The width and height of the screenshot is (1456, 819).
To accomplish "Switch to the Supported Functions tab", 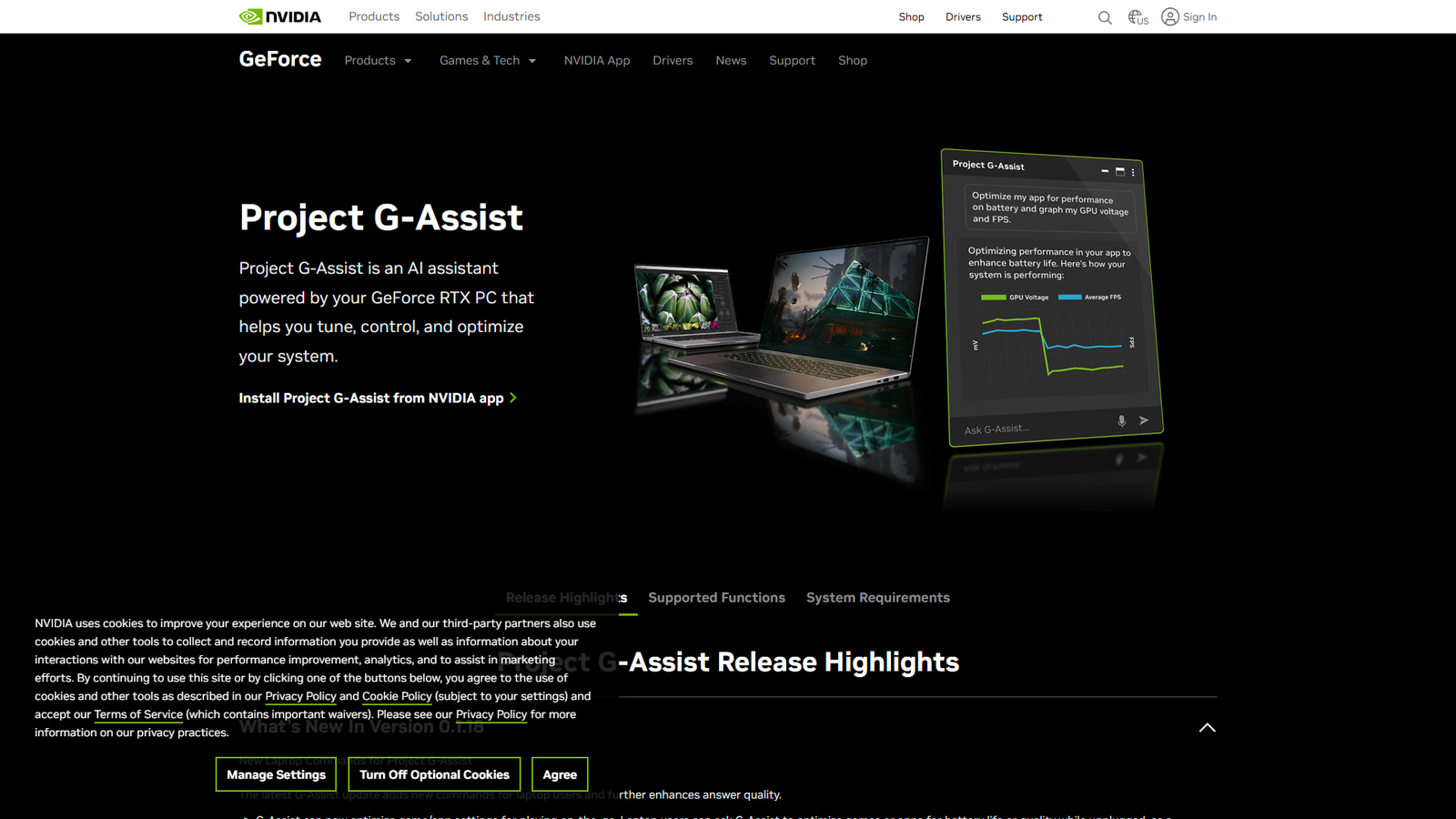I will pos(716,598).
